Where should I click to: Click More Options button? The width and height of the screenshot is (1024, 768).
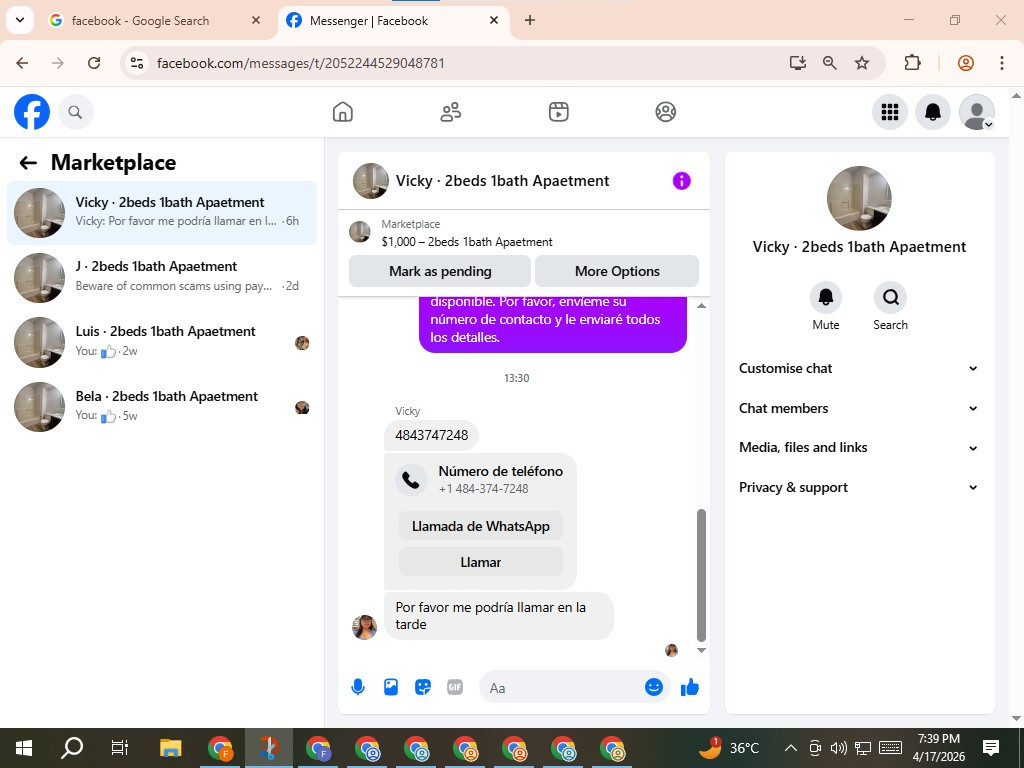click(617, 271)
